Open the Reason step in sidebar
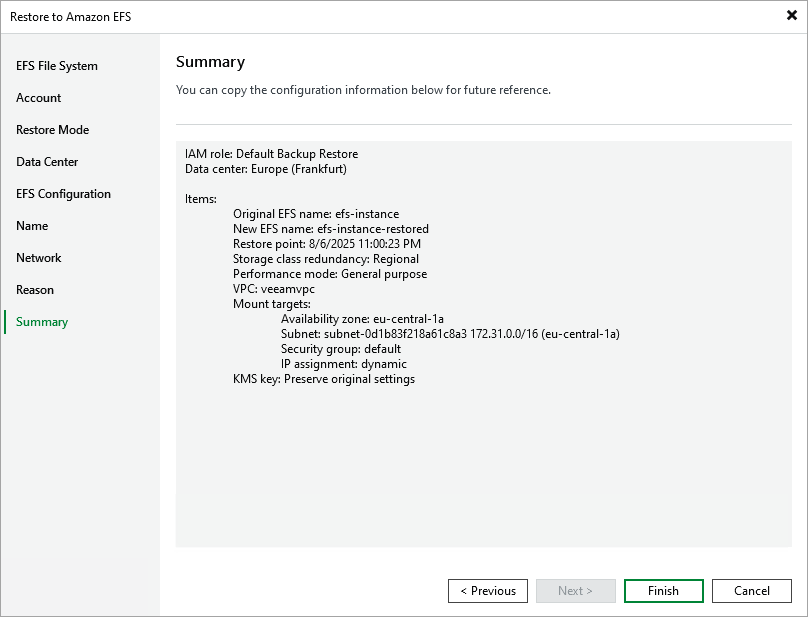Viewport: 808px width, 617px height. (x=35, y=290)
